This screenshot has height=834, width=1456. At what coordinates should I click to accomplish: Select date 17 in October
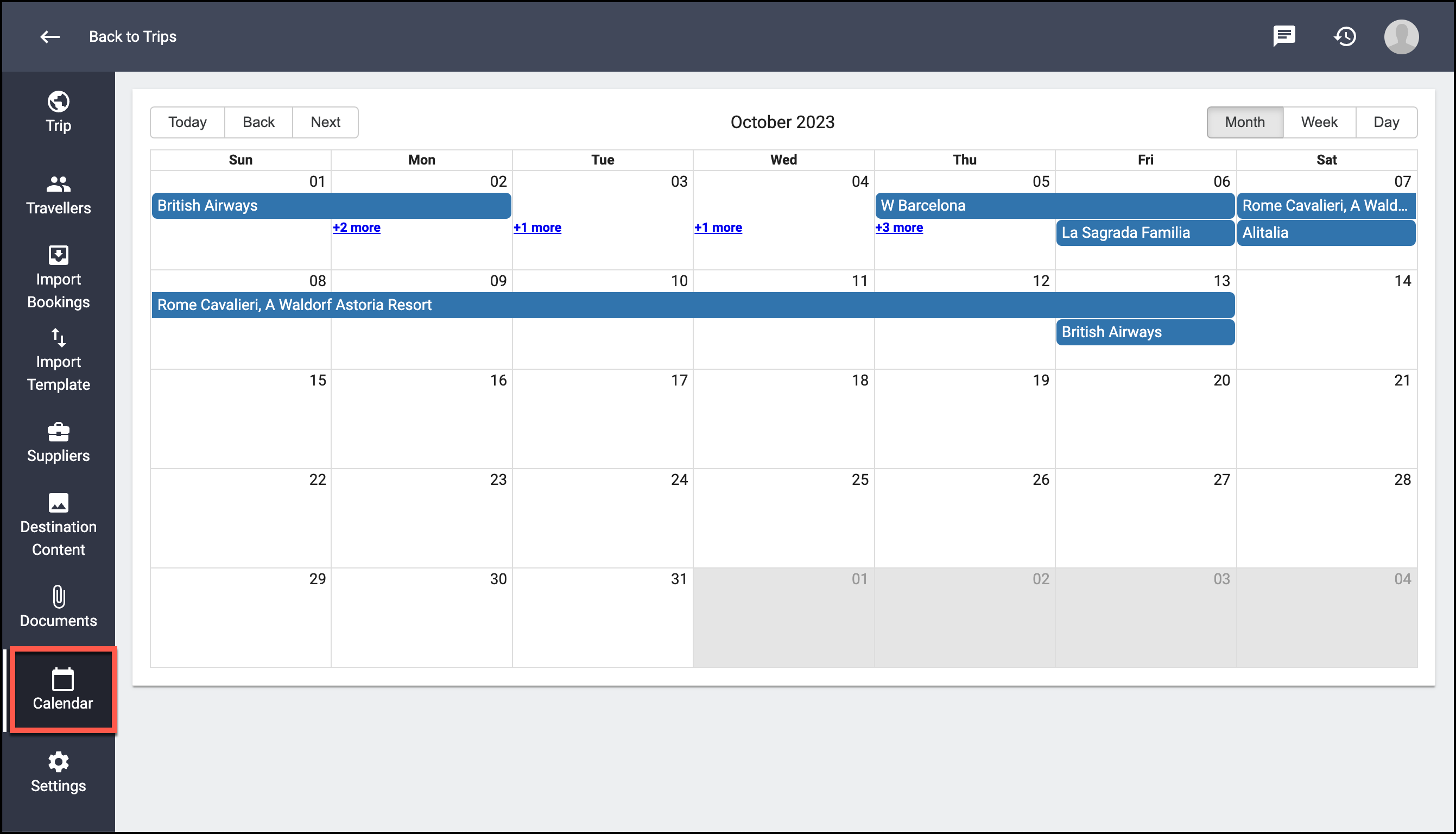(x=679, y=380)
